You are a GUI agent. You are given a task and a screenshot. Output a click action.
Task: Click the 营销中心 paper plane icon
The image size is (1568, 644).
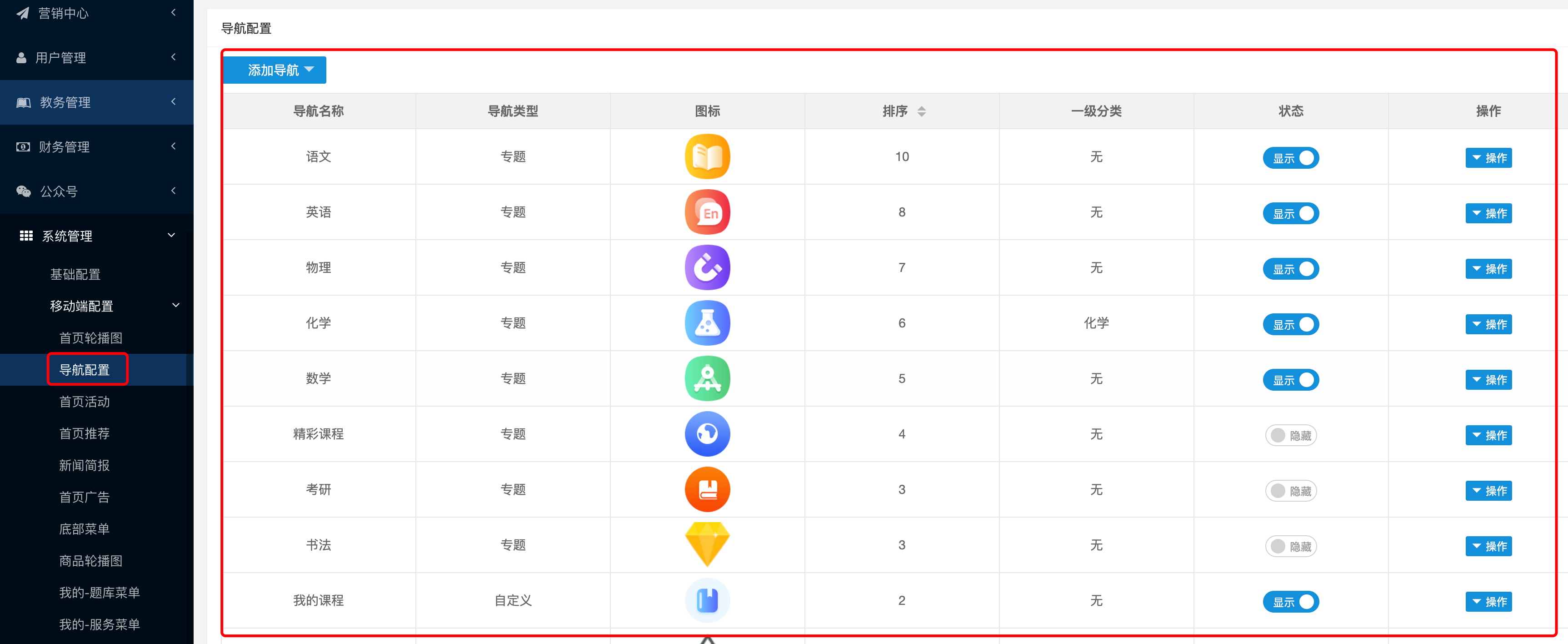pos(23,13)
